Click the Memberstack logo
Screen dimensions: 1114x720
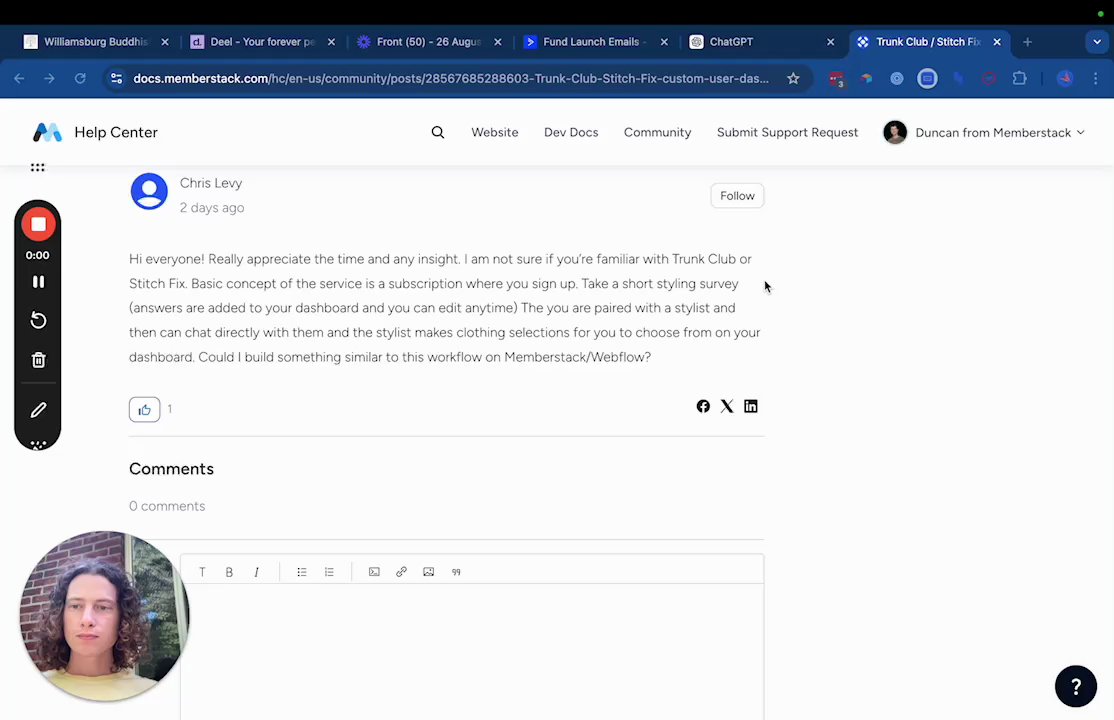[48, 132]
